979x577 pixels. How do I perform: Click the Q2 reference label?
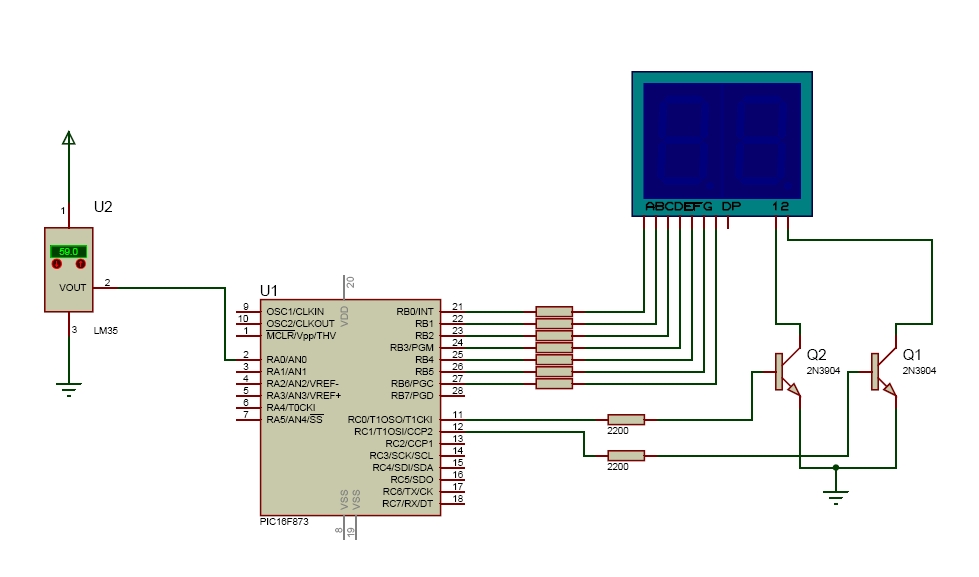pyautogui.click(x=817, y=355)
